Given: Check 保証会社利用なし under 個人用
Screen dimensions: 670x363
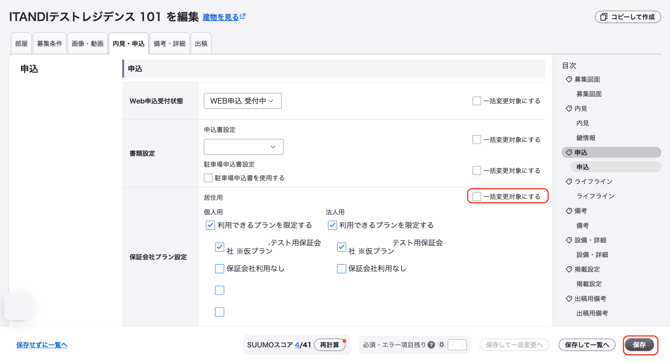Looking at the screenshot, I should pyautogui.click(x=219, y=269).
